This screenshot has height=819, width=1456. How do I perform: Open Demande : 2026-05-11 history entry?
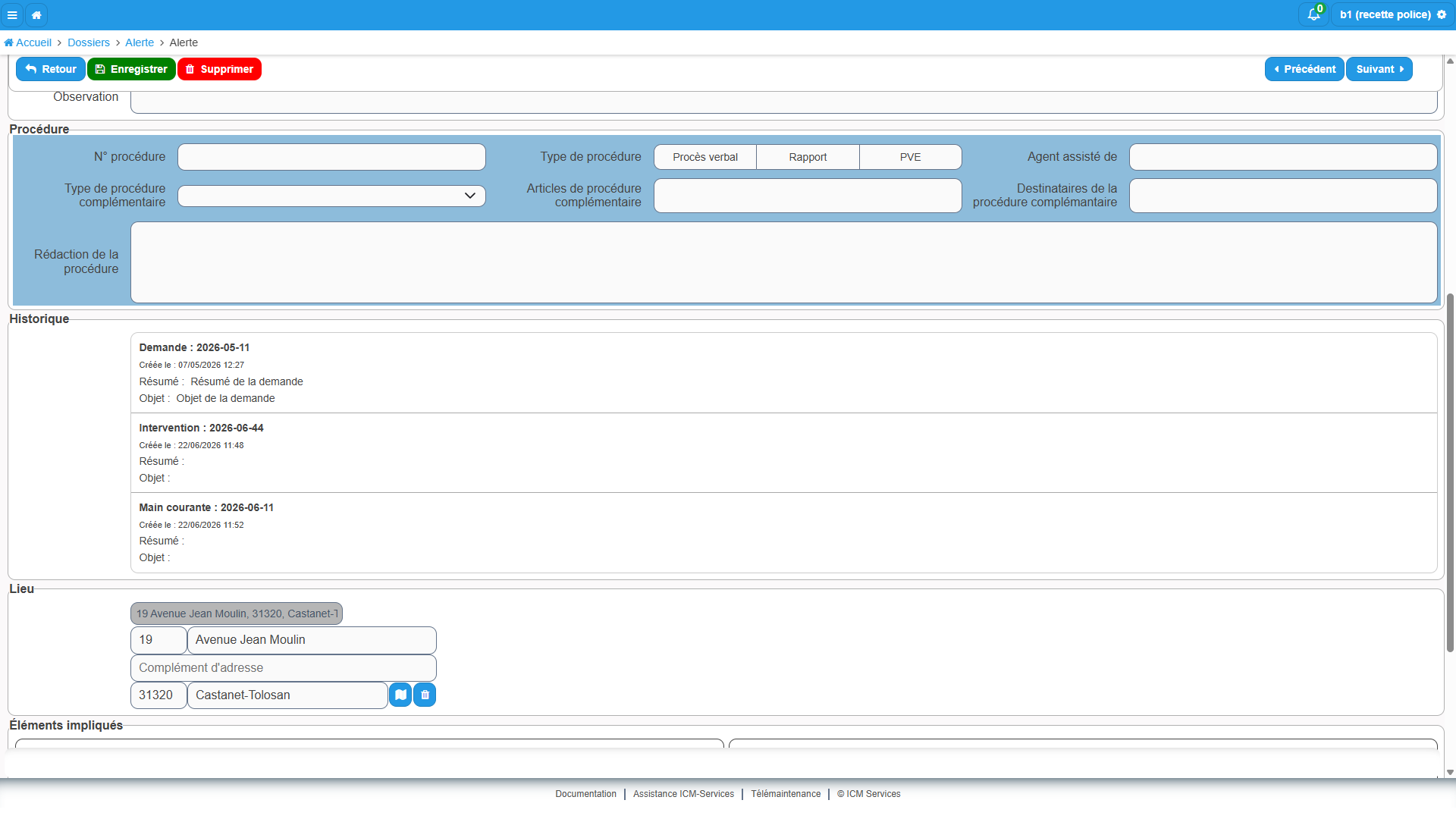(783, 372)
